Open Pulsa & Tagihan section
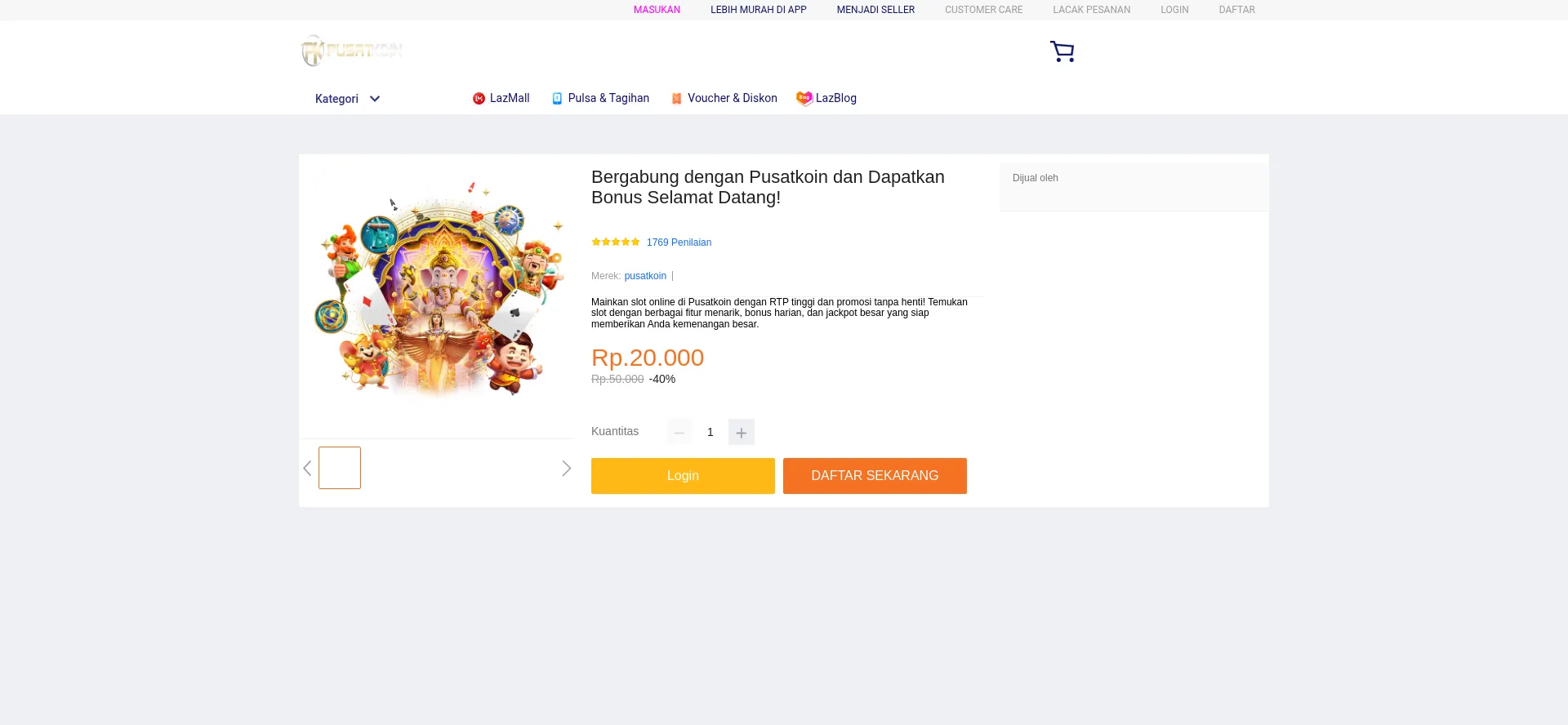Screen dimensions: 1568x725 pos(600,98)
